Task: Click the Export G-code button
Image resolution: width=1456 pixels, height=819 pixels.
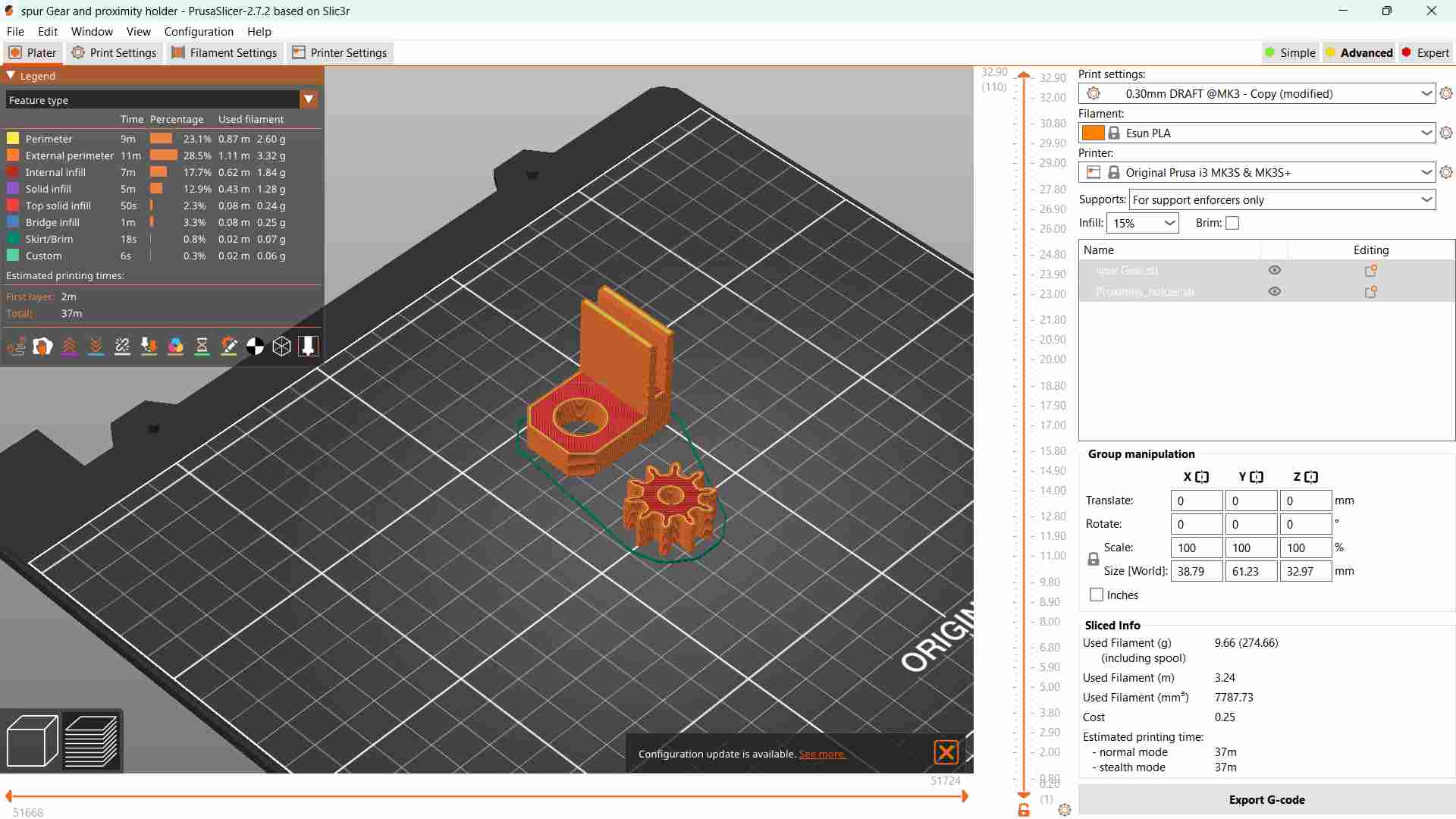Action: [x=1266, y=800]
